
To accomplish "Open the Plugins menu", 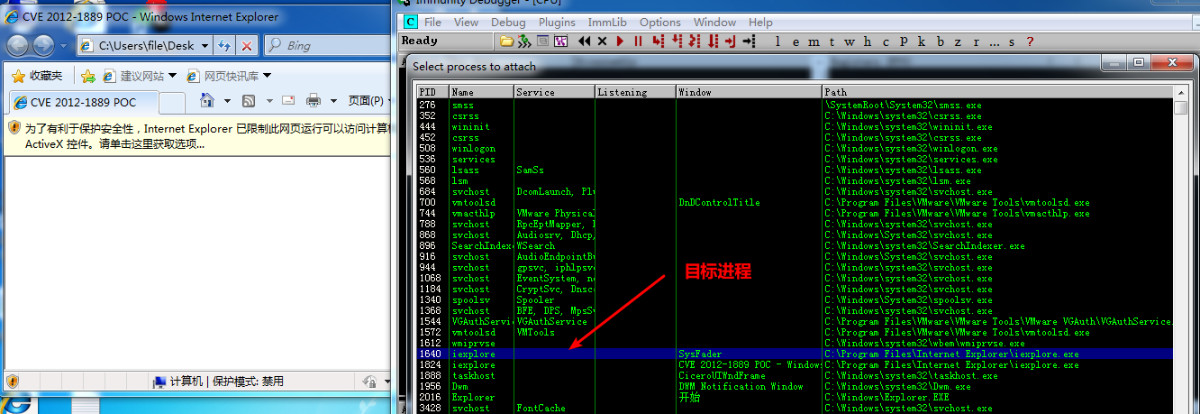I will (555, 22).
